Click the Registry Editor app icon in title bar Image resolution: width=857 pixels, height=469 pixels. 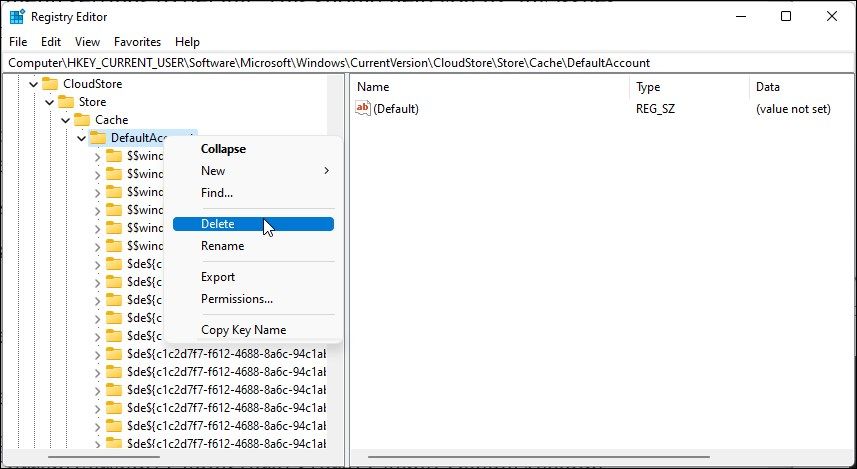point(17,16)
